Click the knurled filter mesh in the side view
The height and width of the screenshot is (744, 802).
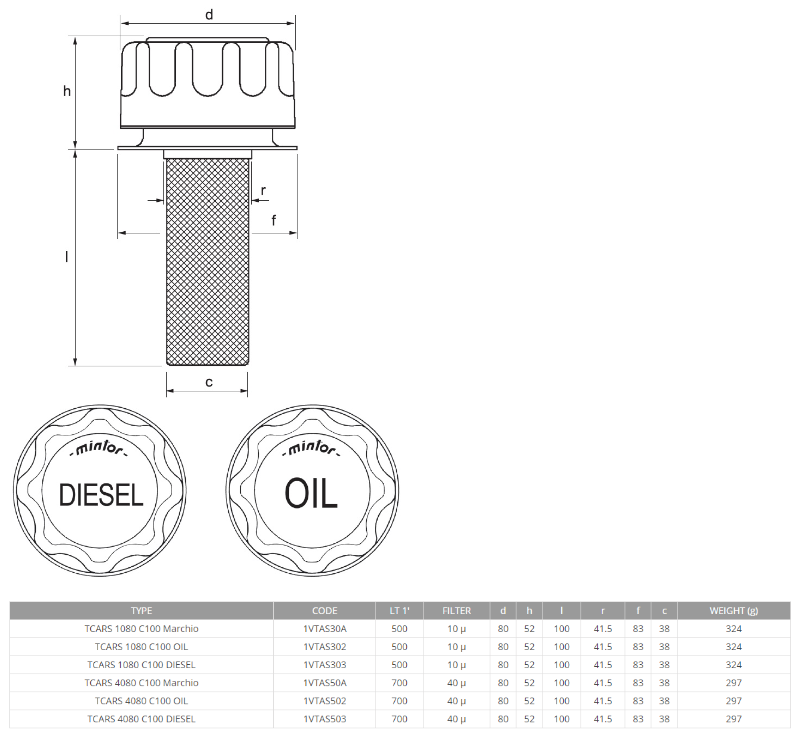point(207,260)
